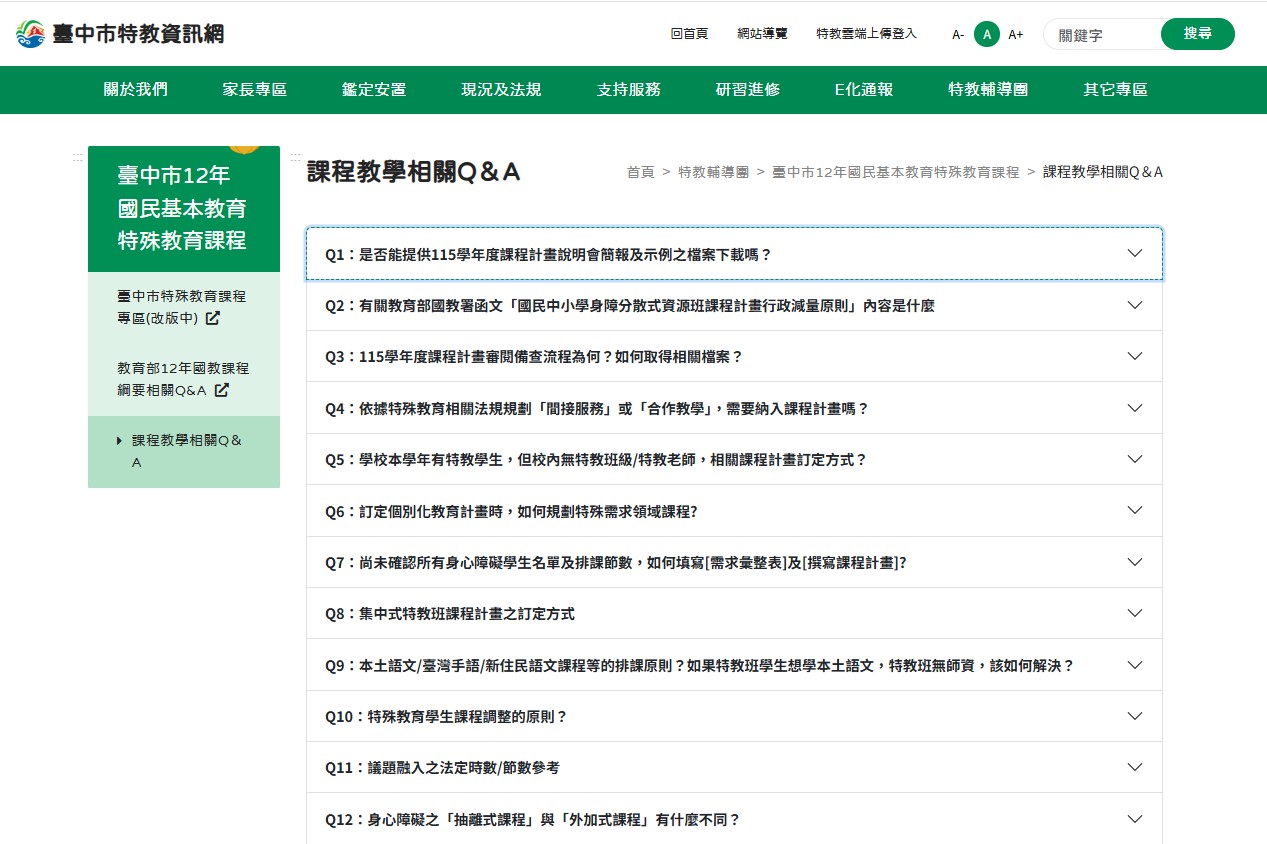The height and width of the screenshot is (844, 1267).
Task: Click Q11 question text 議題融入之法定時數
Action: [x=442, y=768]
